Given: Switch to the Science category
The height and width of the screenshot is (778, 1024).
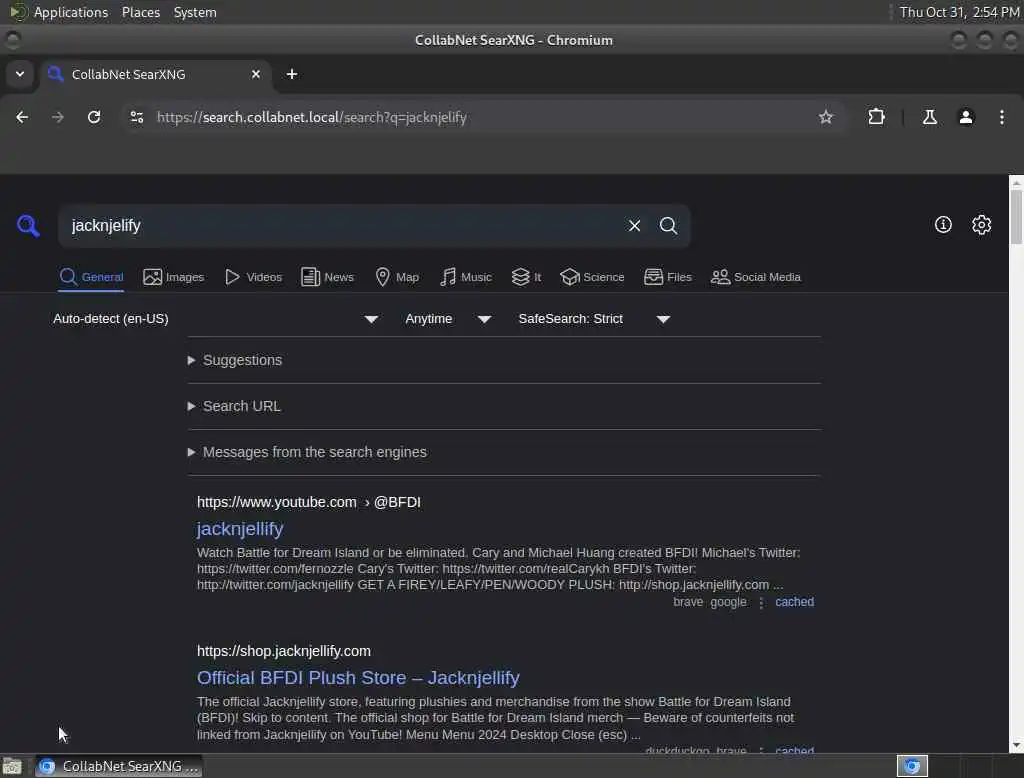Looking at the screenshot, I should [592, 277].
